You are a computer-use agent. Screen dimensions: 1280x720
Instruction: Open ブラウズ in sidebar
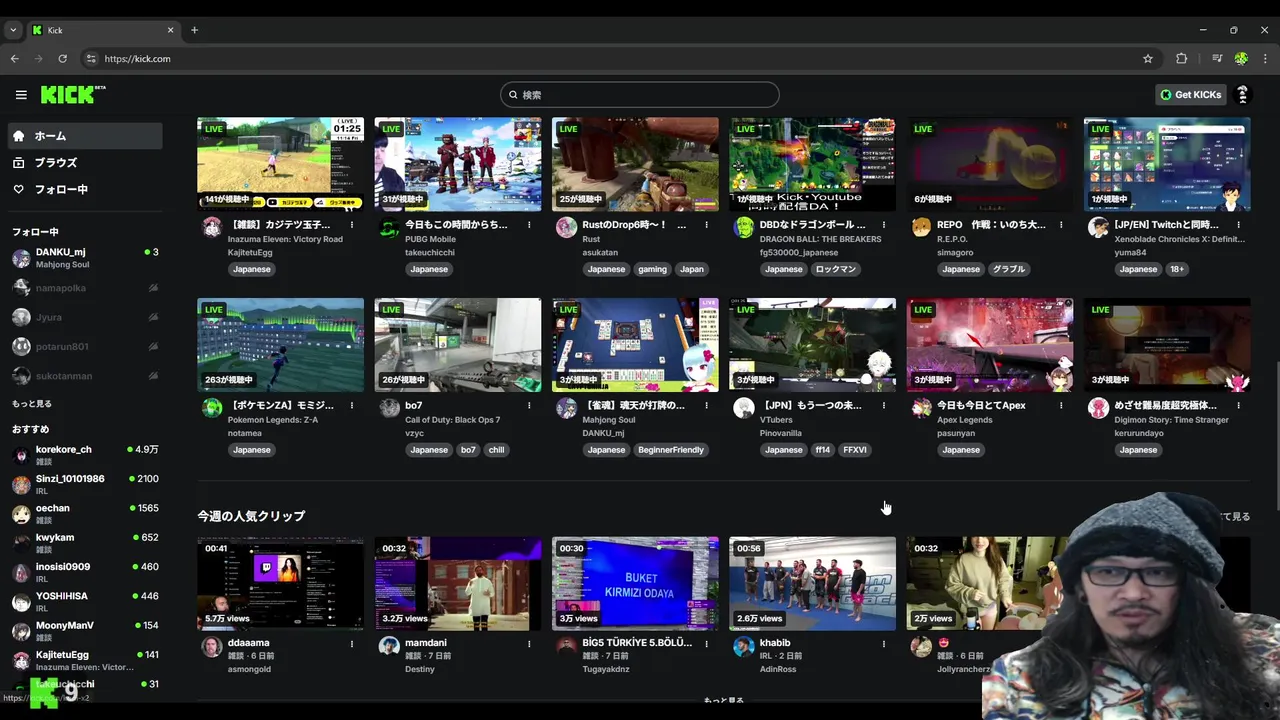(85, 162)
